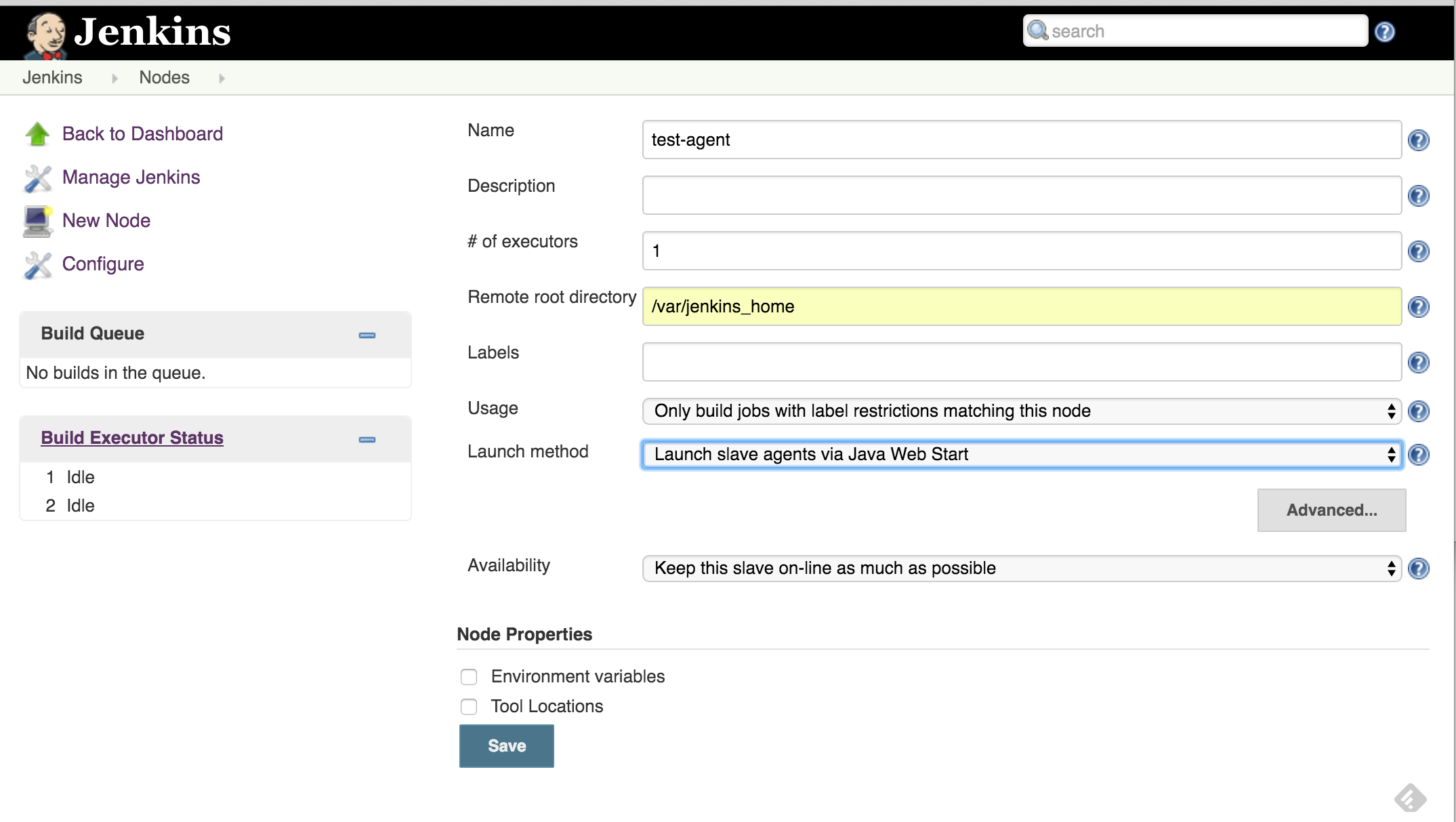The height and width of the screenshot is (822, 1456).
Task: Click the Remote root directory input field
Action: [x=1021, y=306]
